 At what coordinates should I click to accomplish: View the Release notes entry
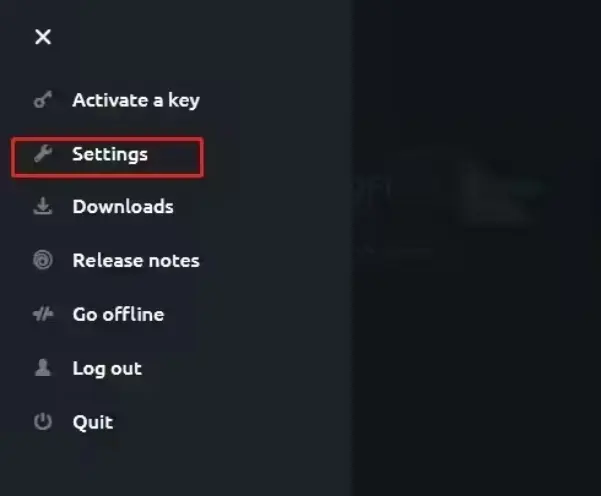(x=117, y=260)
